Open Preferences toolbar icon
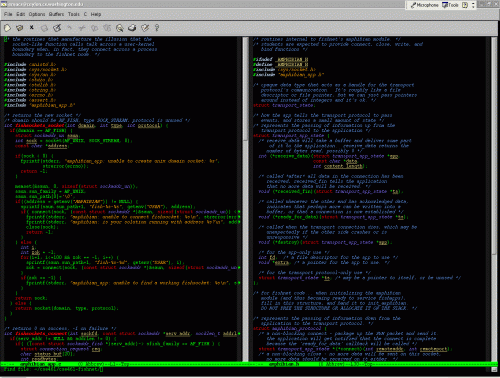The image size is (500, 378). click(x=145, y=28)
